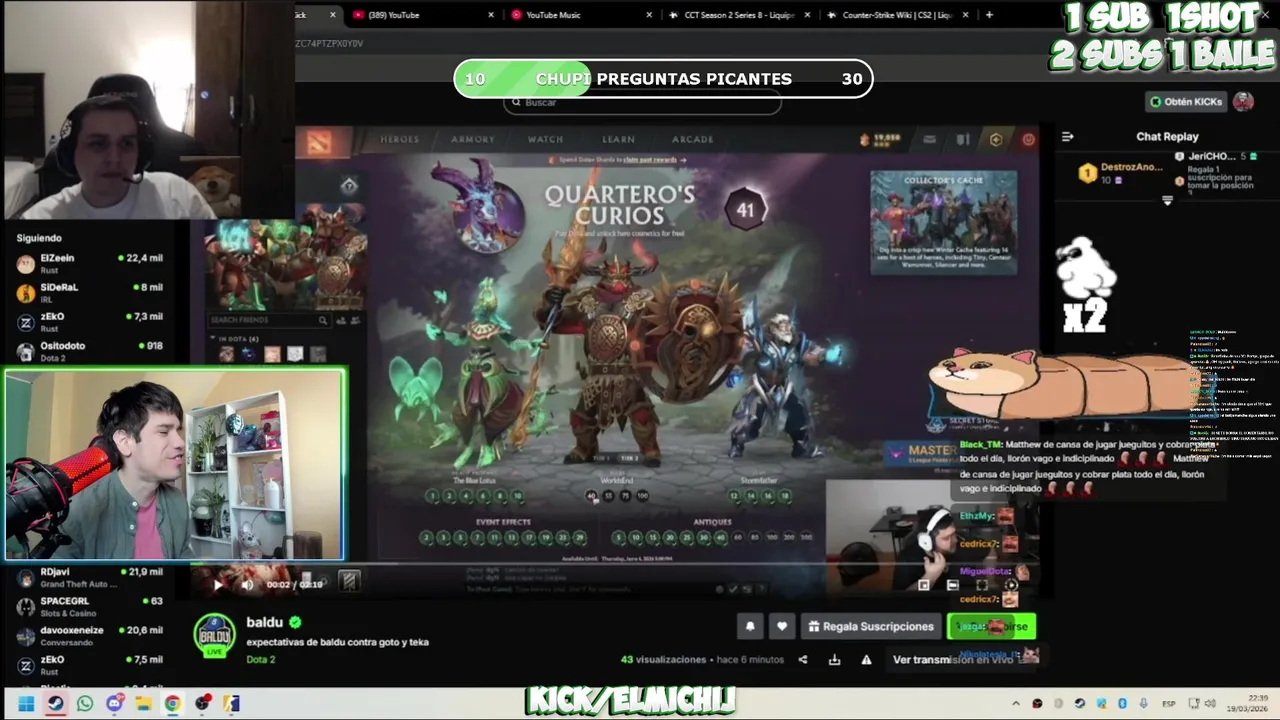Click the report warning triangle icon
This screenshot has height=720, width=1280.
(x=866, y=659)
